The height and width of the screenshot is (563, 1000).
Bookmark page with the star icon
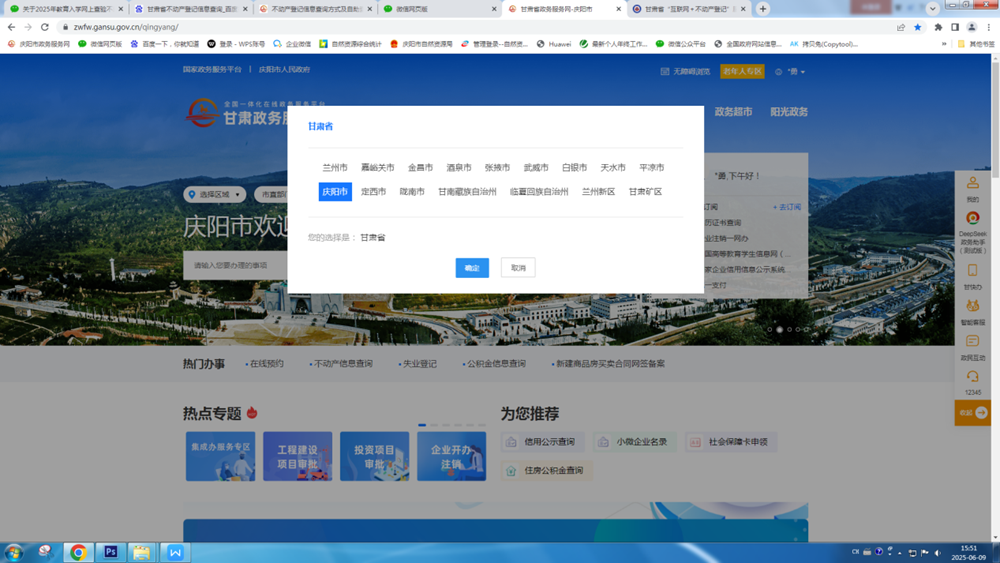coord(918,27)
